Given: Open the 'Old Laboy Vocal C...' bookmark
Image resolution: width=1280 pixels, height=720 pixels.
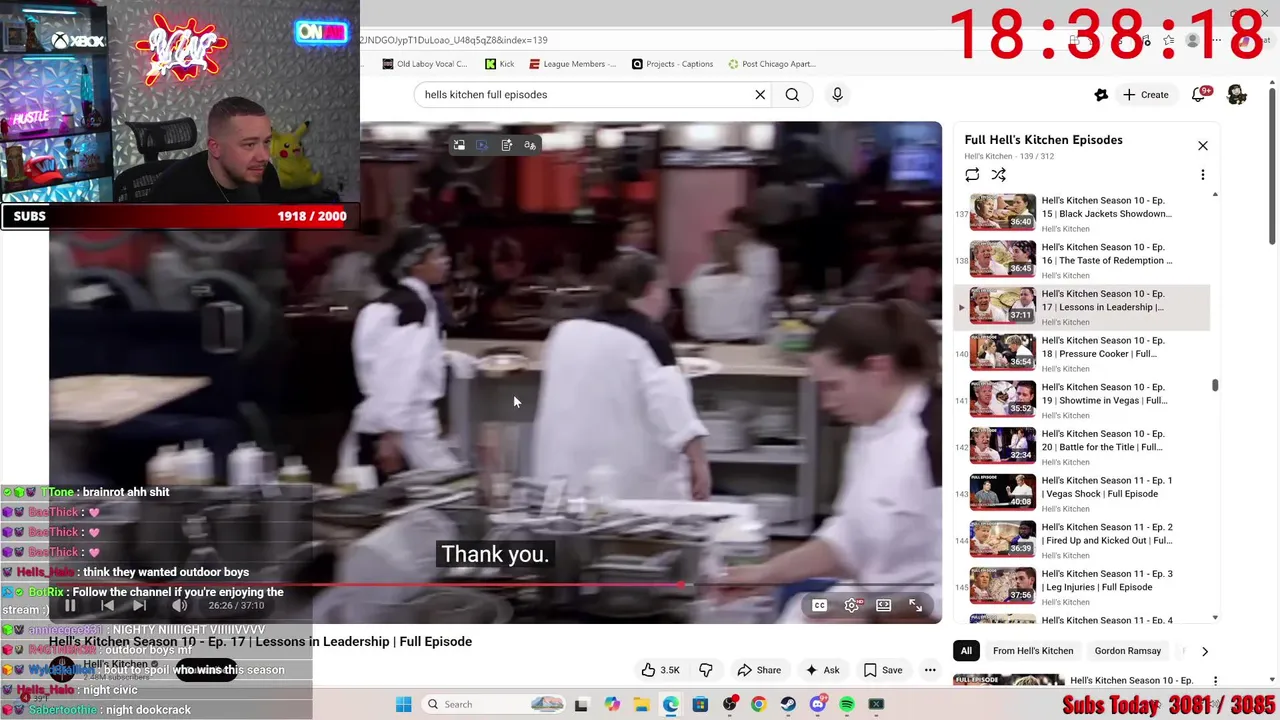Looking at the screenshot, I should (x=425, y=64).
